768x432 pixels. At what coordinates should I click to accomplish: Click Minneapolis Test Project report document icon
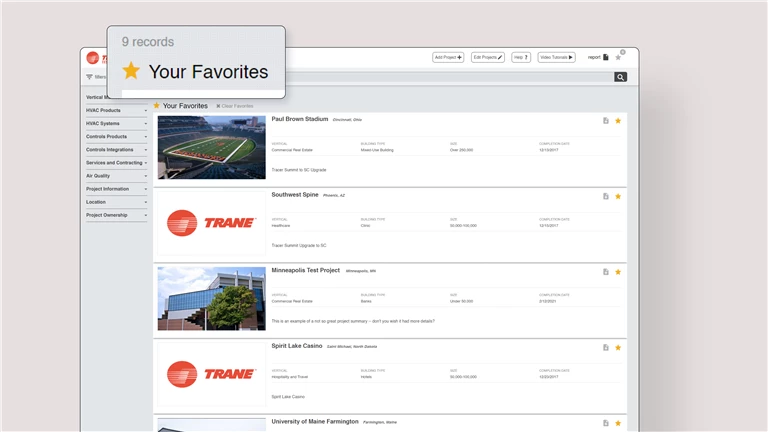click(x=606, y=272)
